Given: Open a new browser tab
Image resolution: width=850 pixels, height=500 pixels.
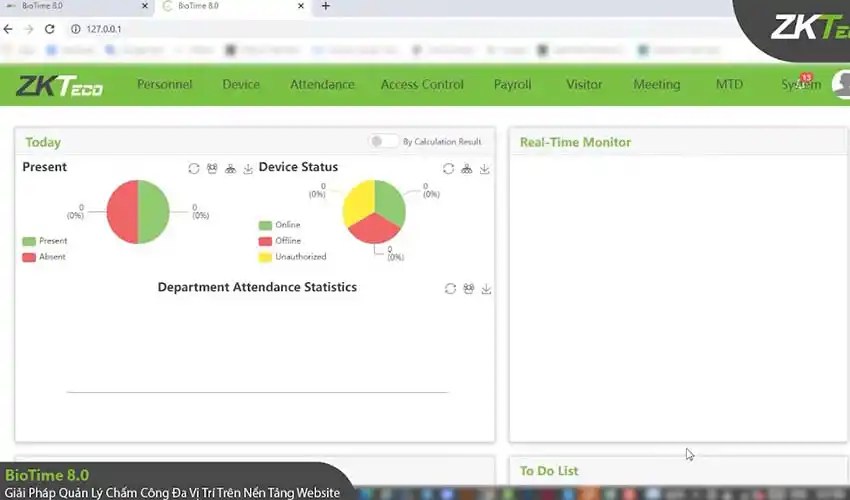Looking at the screenshot, I should 325,7.
